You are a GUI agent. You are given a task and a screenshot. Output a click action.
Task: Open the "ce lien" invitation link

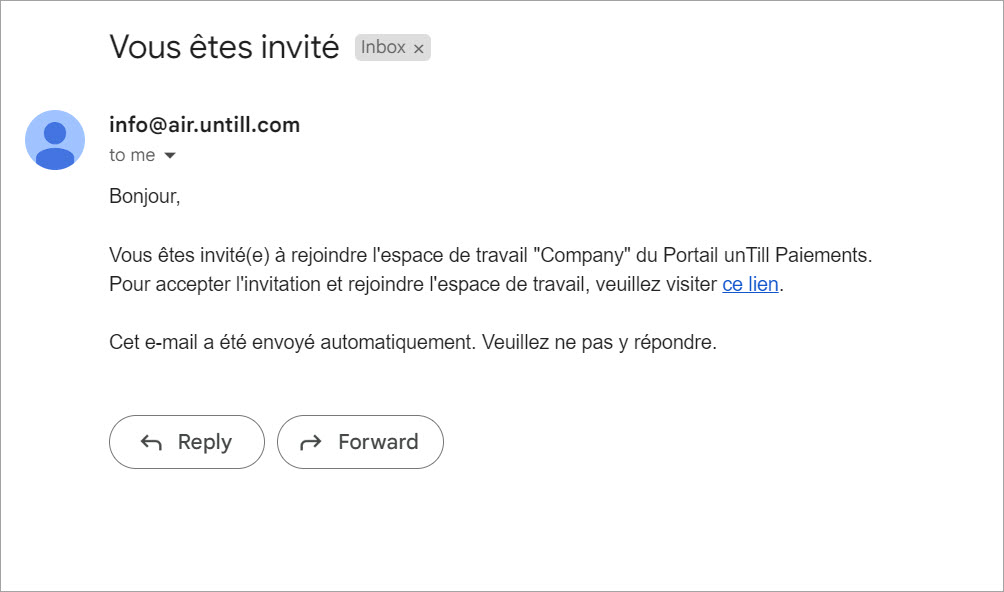click(x=750, y=284)
